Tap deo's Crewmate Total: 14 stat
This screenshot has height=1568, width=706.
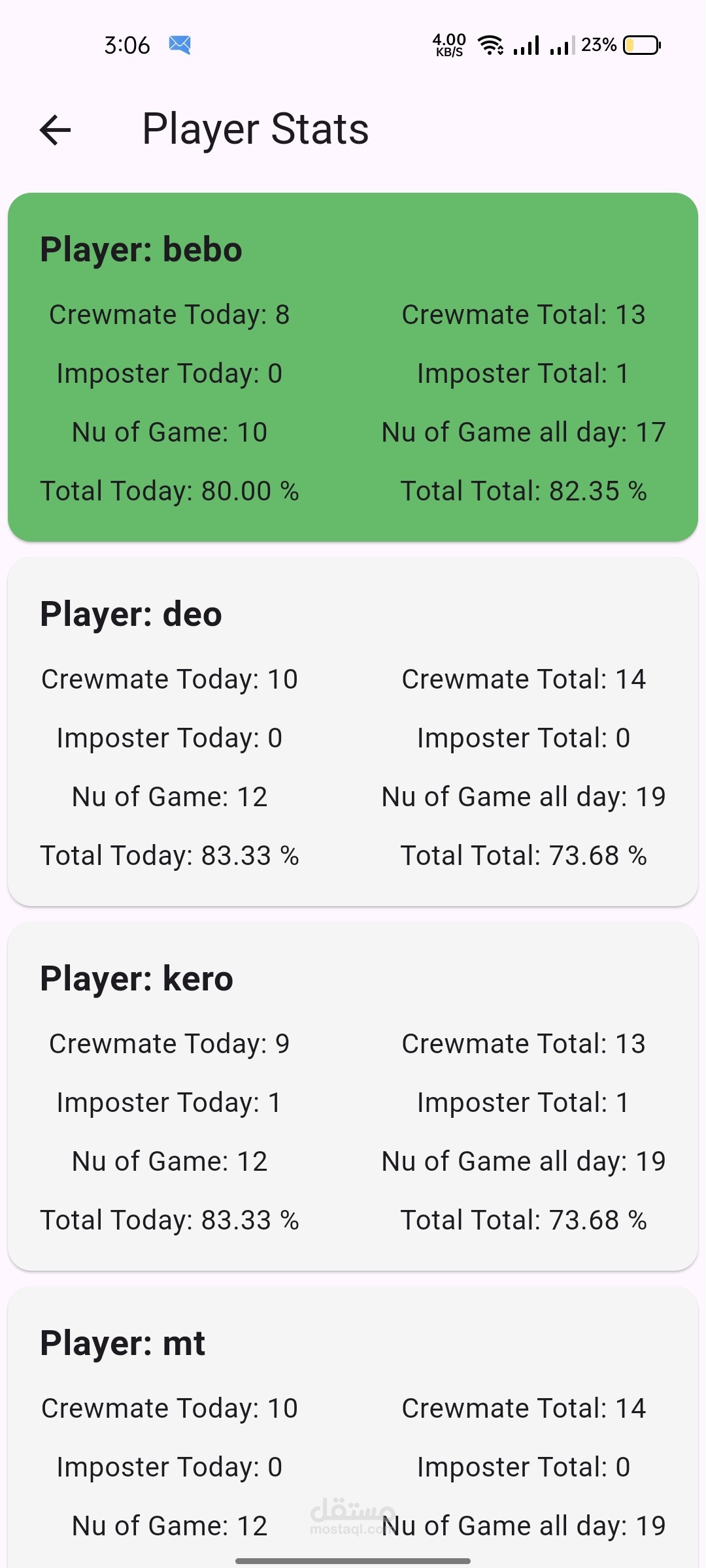pos(524,679)
